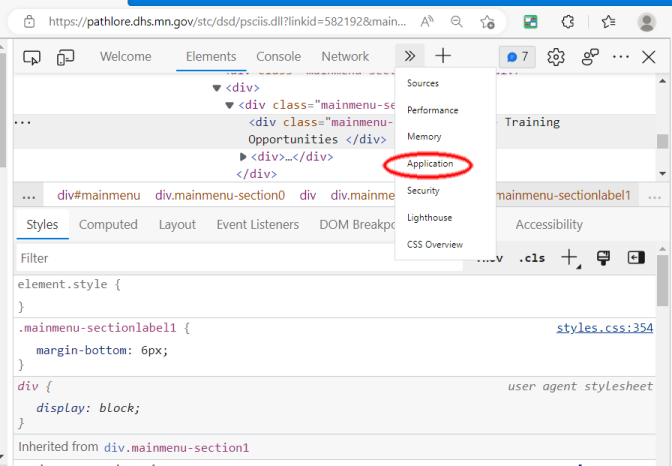Viewport: 672px width, 466px height.
Task: Click the plus icon to add tool
Action: 443,56
